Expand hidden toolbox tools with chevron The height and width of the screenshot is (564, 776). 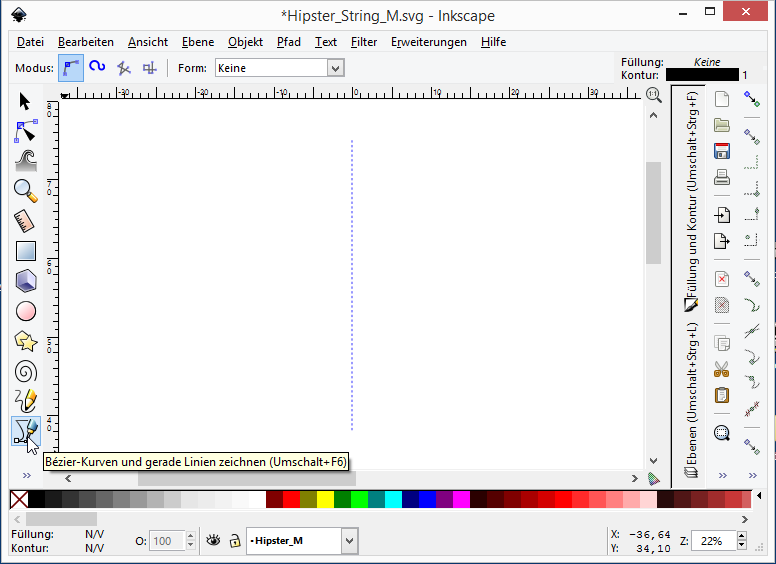tap(26, 475)
